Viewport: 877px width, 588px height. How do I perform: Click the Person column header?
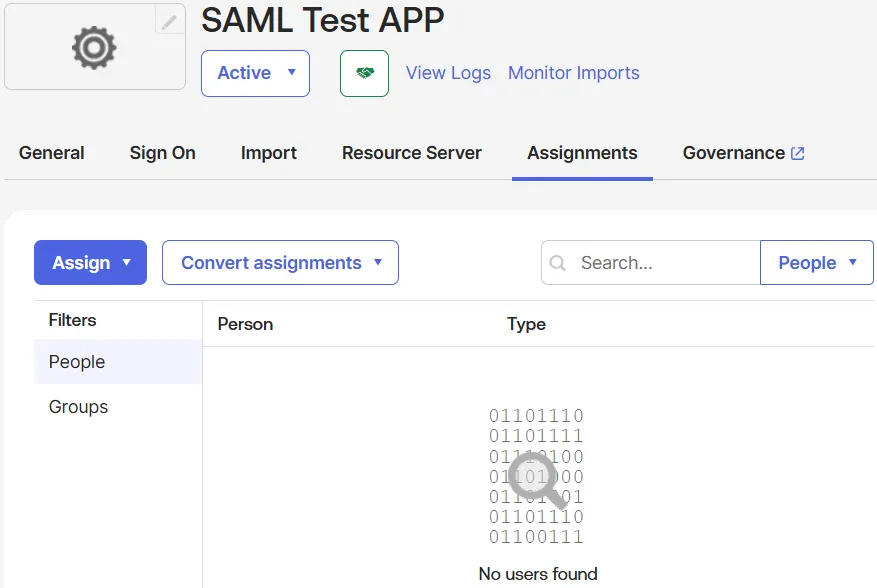point(245,324)
